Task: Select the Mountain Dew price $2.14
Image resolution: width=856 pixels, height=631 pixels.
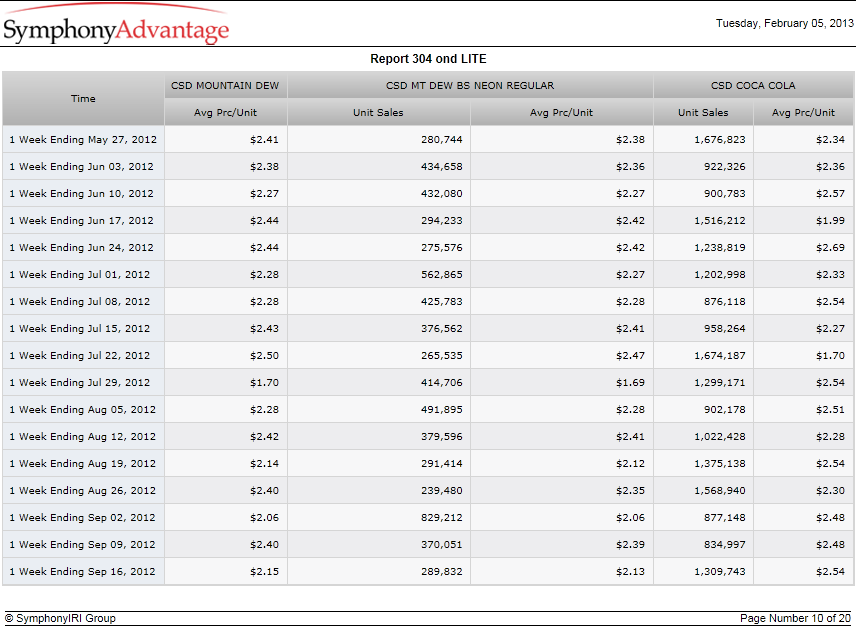Action: click(264, 463)
